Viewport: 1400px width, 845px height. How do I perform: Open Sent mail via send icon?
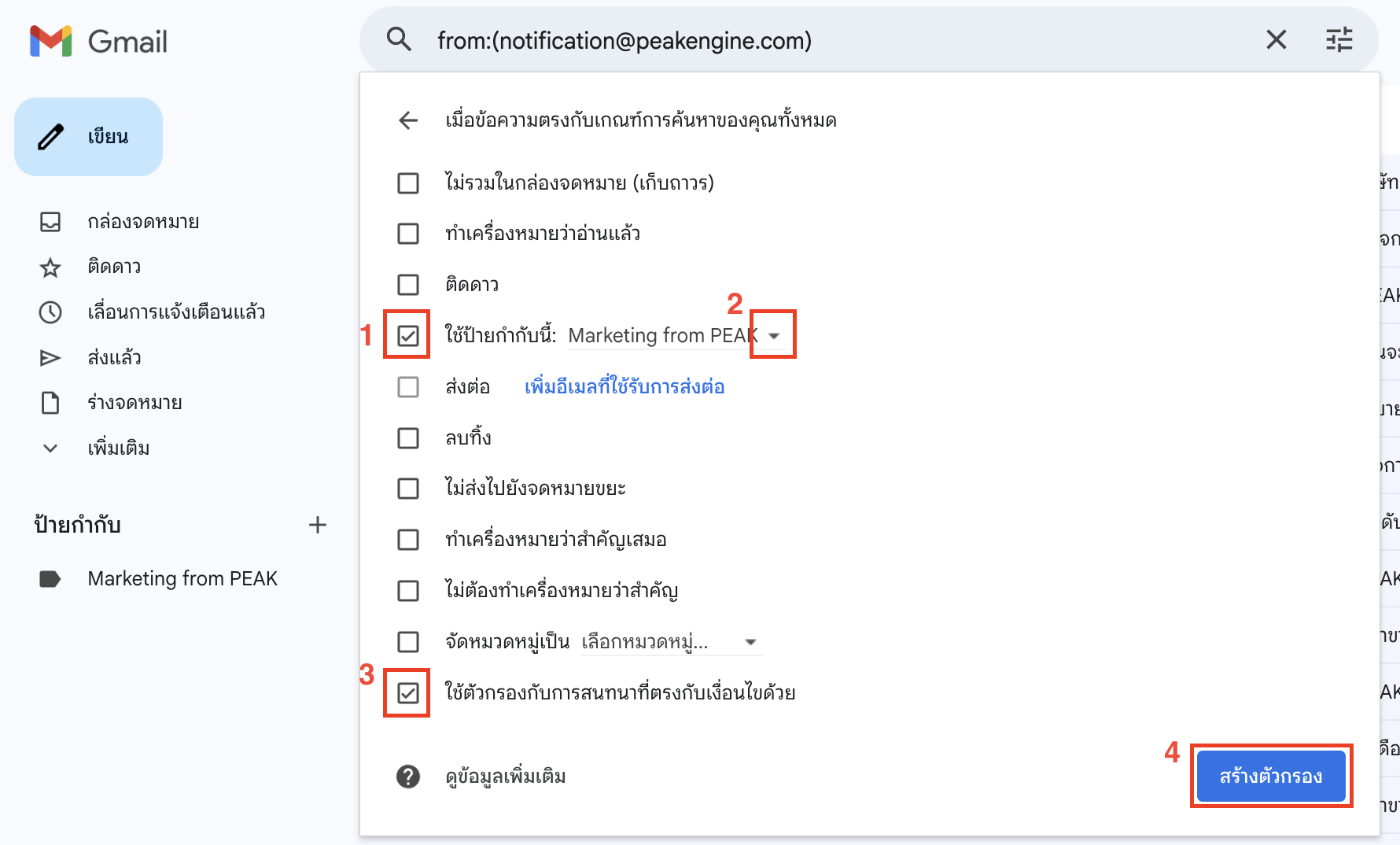tap(50, 357)
